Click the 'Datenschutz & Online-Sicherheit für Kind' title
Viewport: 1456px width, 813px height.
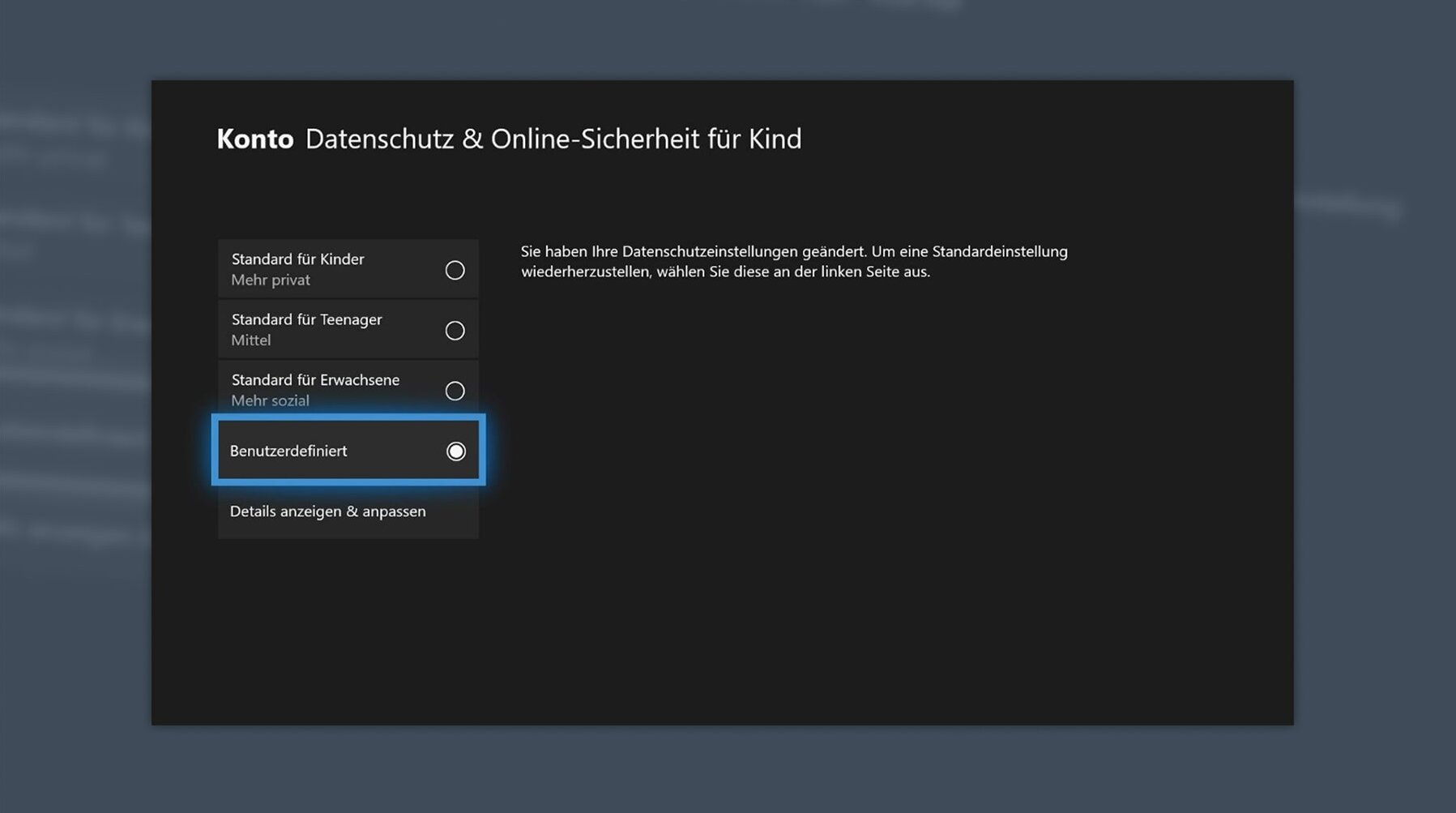[x=553, y=139]
